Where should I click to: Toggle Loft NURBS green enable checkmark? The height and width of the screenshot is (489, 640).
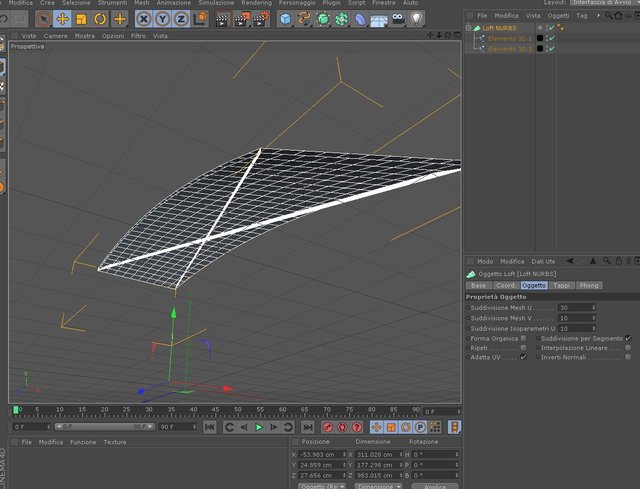(552, 28)
